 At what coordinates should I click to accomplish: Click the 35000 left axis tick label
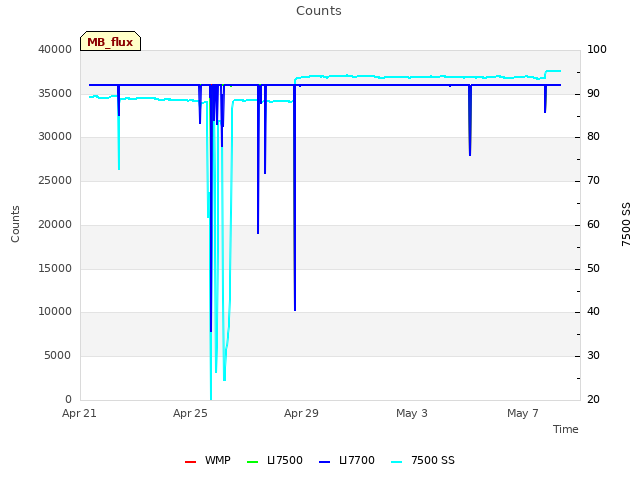(x=55, y=93)
